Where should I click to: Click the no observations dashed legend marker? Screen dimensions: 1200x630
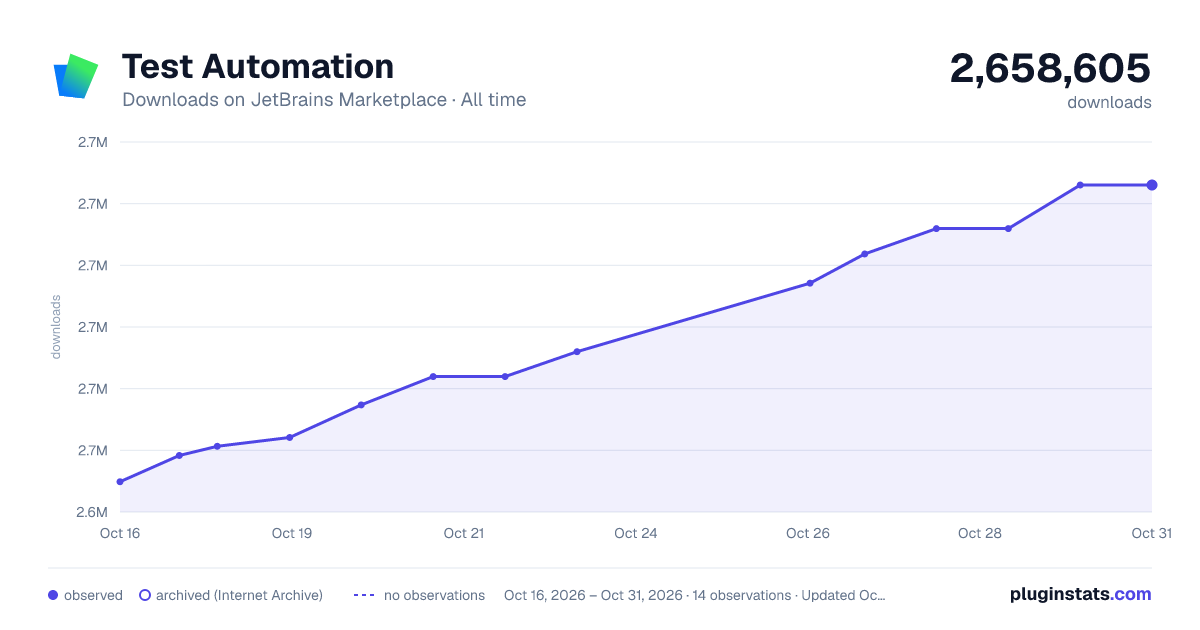click(364, 595)
